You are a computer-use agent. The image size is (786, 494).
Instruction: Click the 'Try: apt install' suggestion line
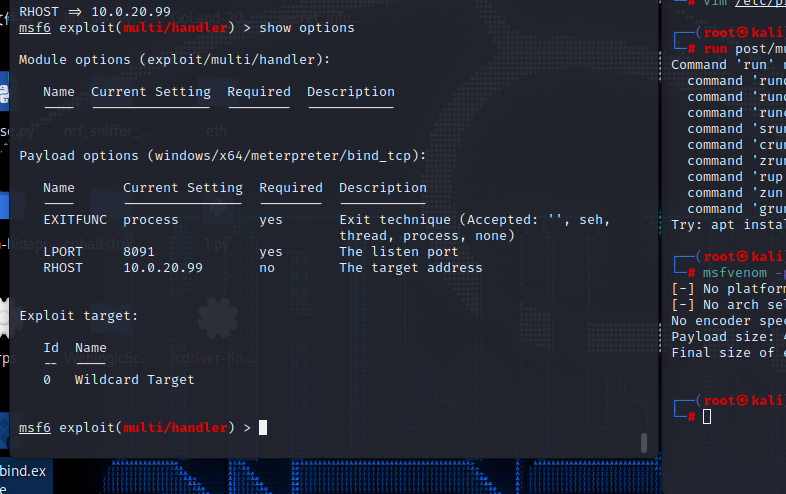point(727,225)
